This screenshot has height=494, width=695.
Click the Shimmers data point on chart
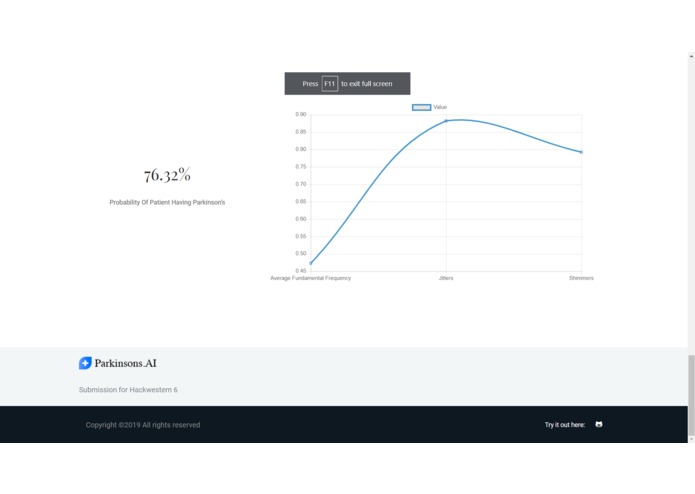coord(582,152)
